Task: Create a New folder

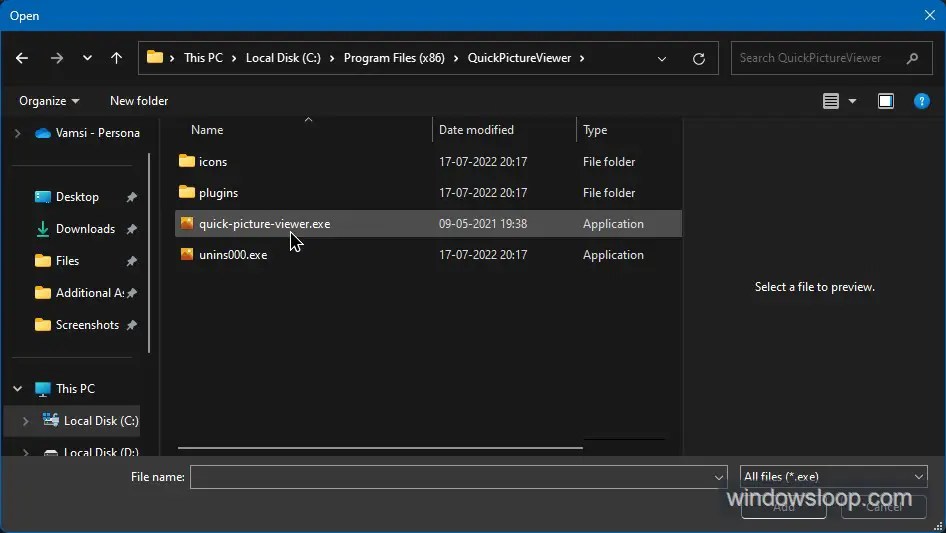Action: point(139,101)
